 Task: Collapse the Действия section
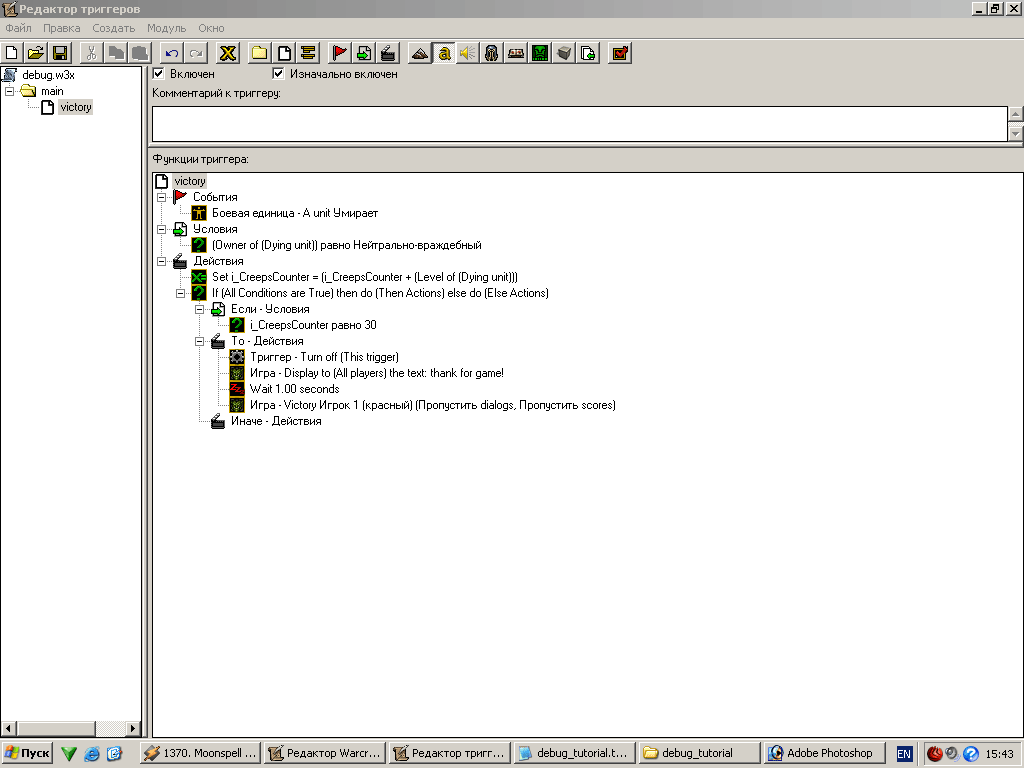[161, 261]
